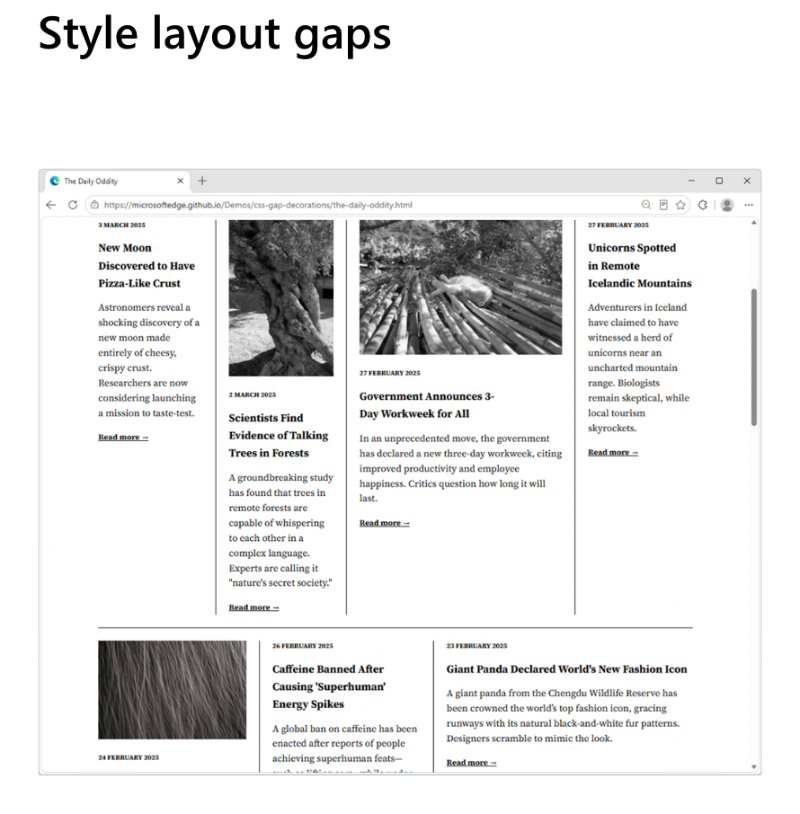Click headline Unicorns Spotted in Remote Icelandic Mountains

(640, 265)
